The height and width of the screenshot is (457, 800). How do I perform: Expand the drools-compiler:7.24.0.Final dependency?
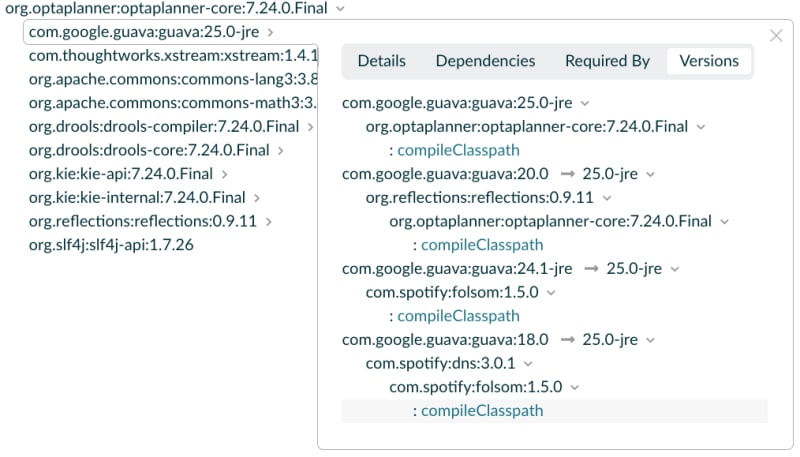311,127
